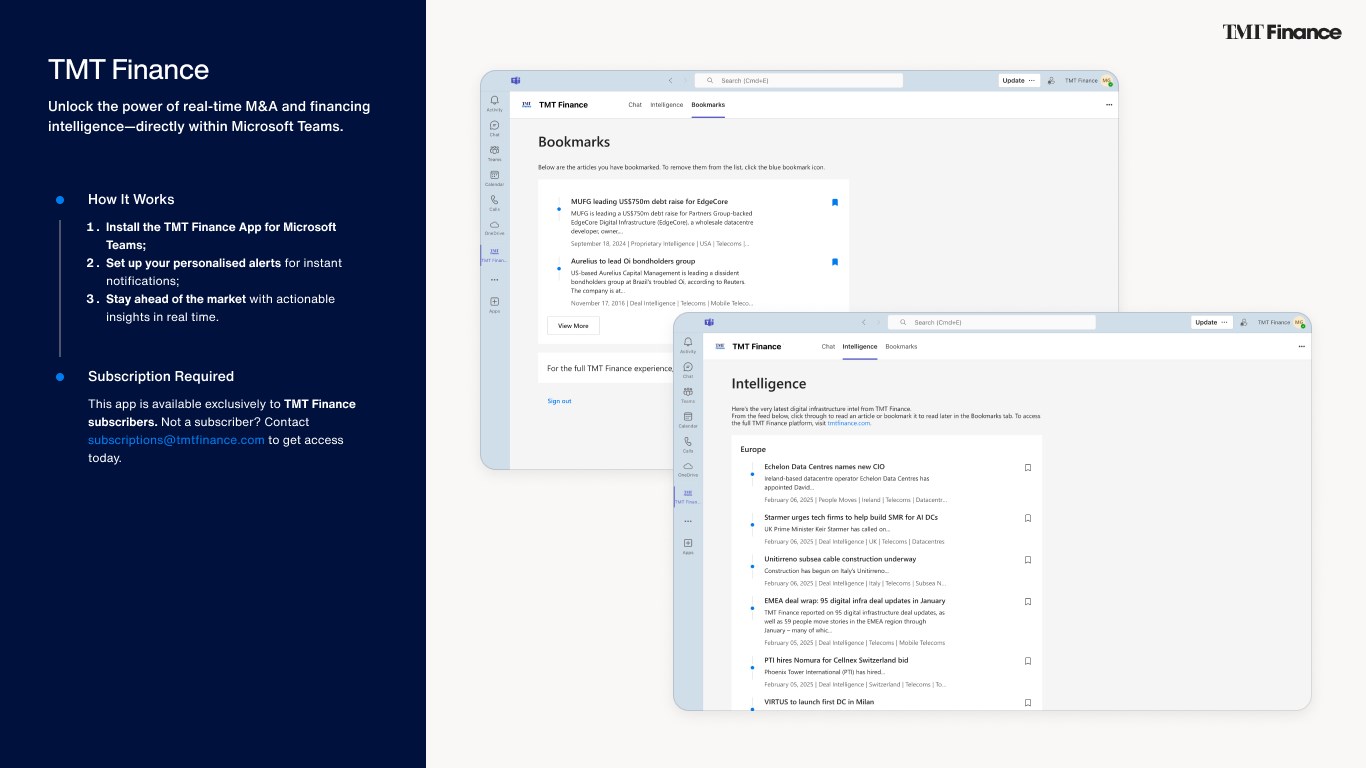Click the View More button
1366x768 pixels.
(x=573, y=326)
